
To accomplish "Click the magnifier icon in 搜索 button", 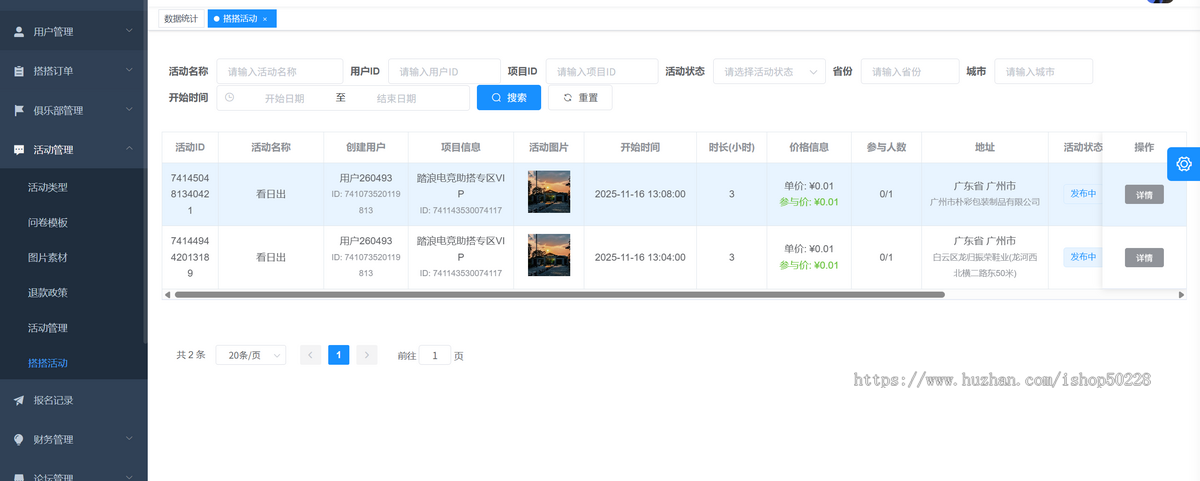I will [x=496, y=98].
